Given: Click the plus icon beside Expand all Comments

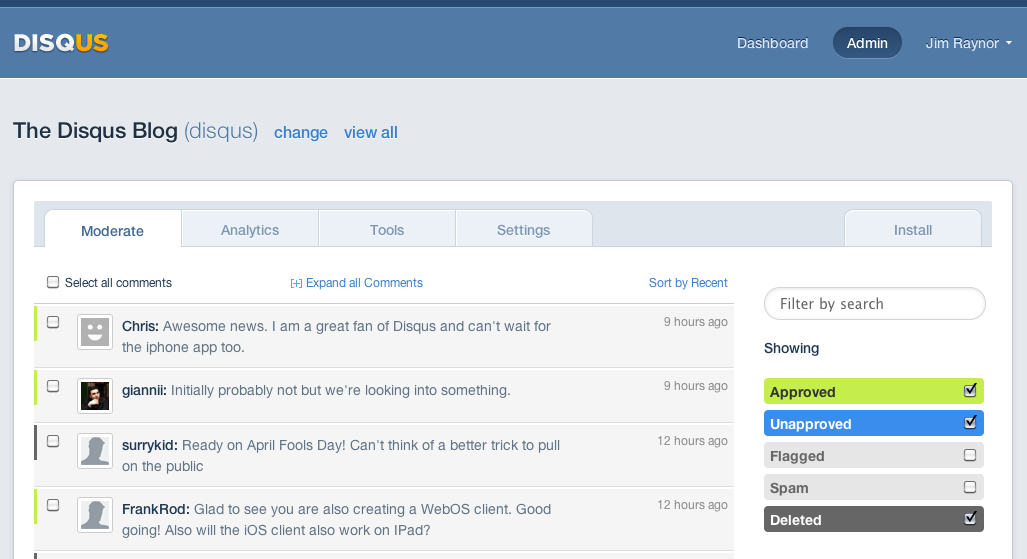Looking at the screenshot, I should pos(296,284).
